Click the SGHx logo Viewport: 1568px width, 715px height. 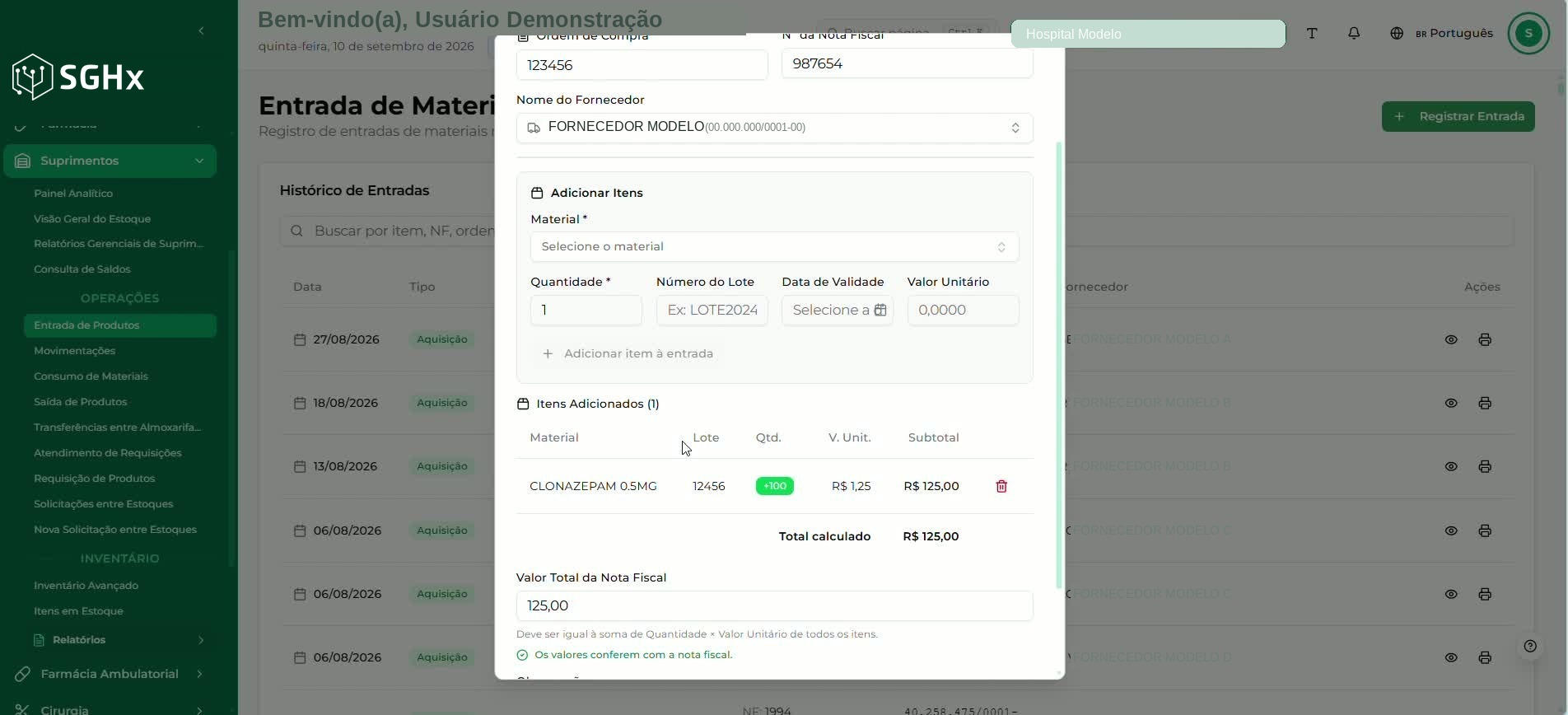pyautogui.click(x=78, y=77)
